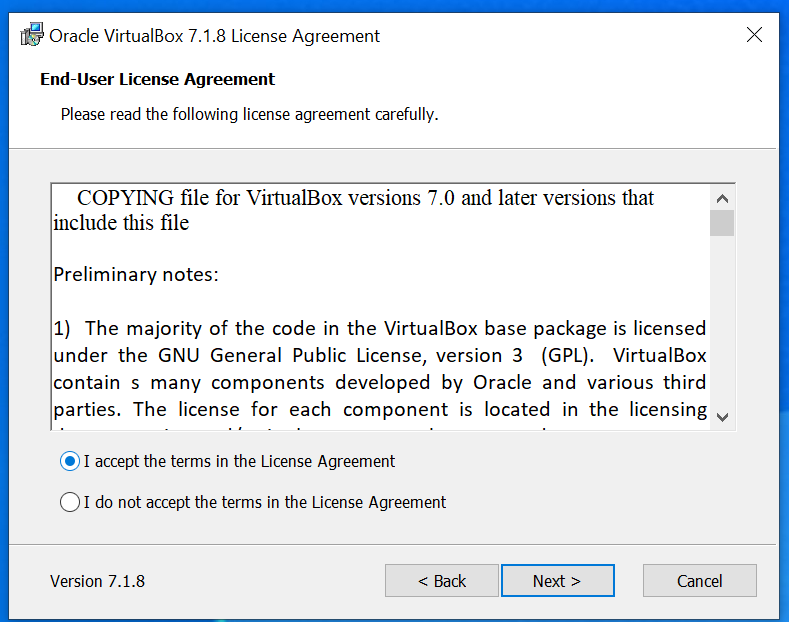The image size is (789, 622).
Task: Click the "Please read the following license agreement" text
Action: (x=250, y=114)
